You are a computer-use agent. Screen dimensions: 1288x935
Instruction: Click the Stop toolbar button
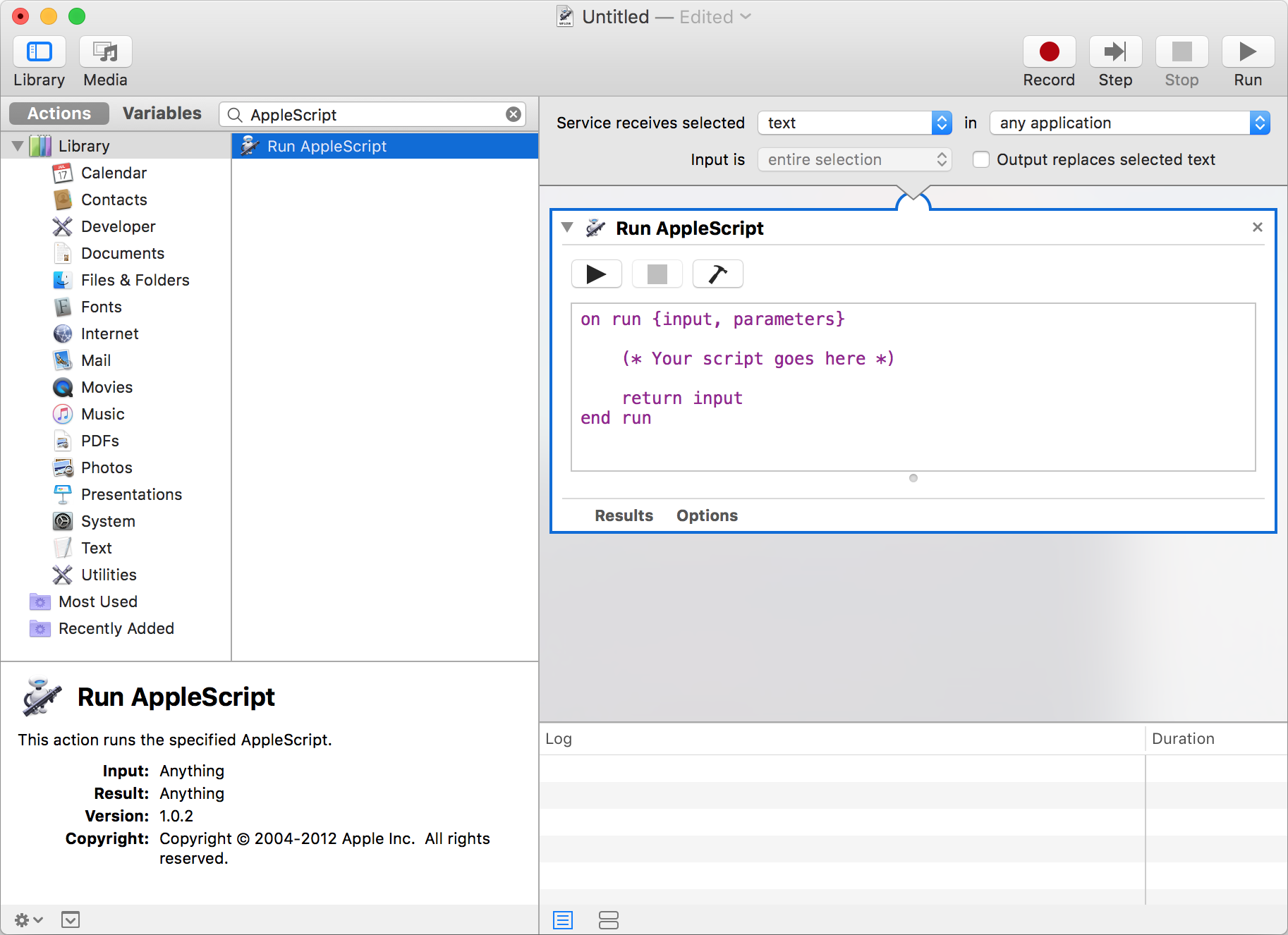[x=1181, y=52]
